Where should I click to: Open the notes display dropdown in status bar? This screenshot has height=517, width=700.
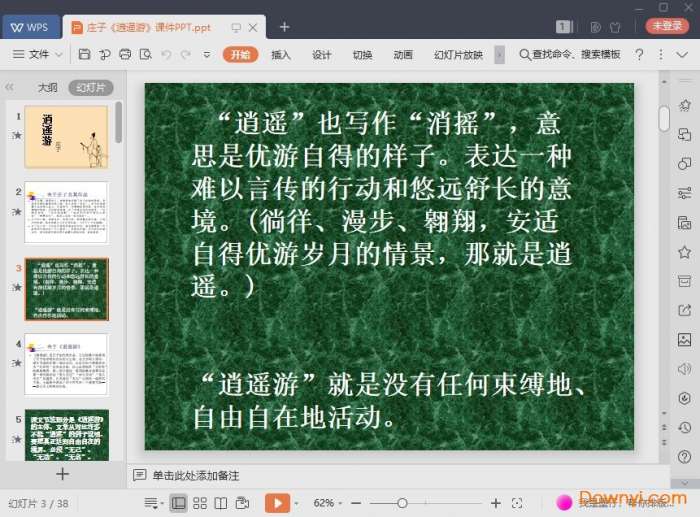pyautogui.click(x=154, y=504)
